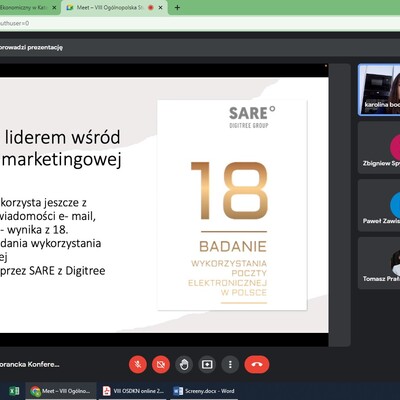The width and height of the screenshot is (400, 400).
Task: Turn the camera back on
Action: tap(161, 364)
